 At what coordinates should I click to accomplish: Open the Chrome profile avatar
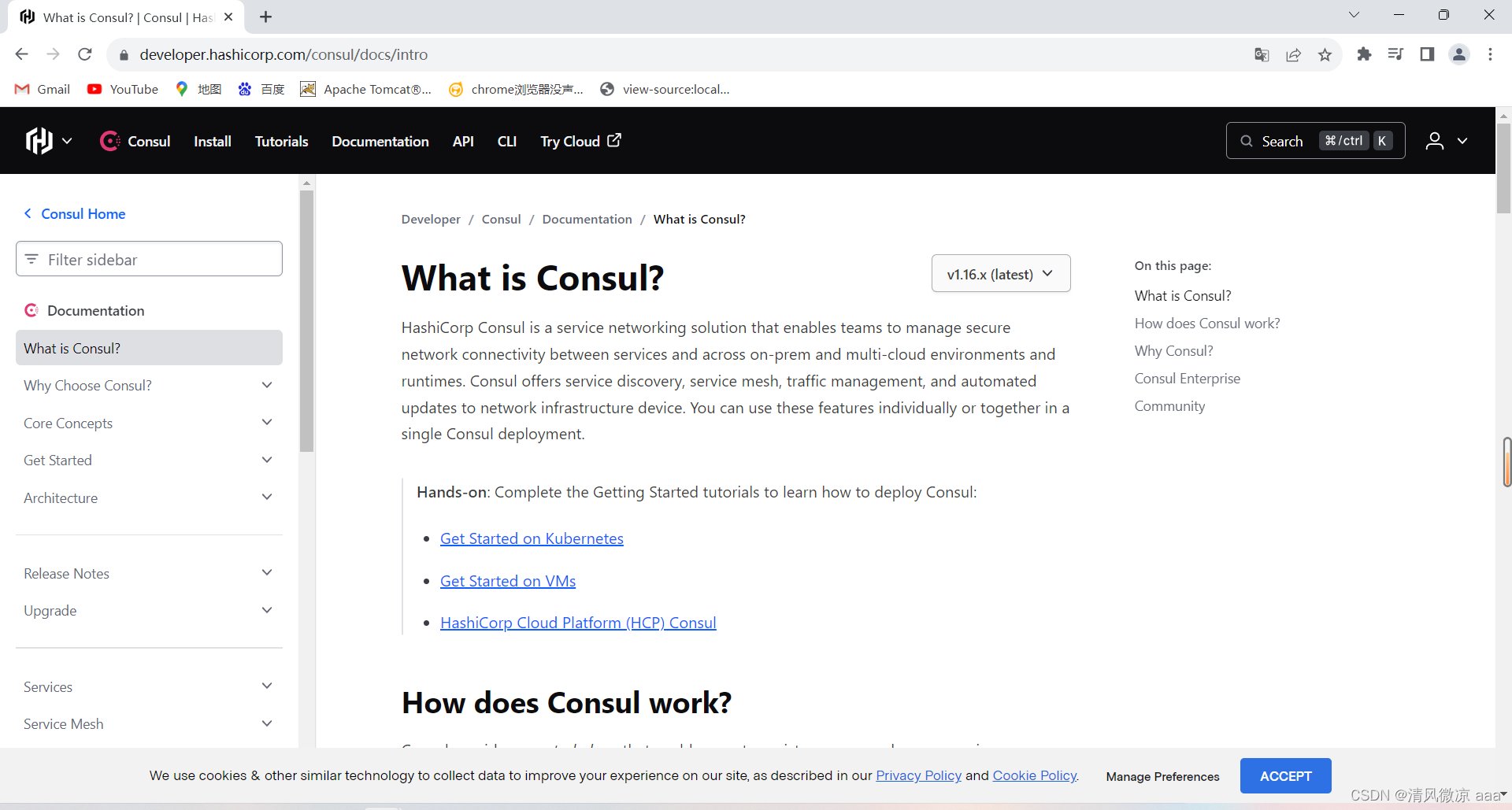coord(1459,54)
